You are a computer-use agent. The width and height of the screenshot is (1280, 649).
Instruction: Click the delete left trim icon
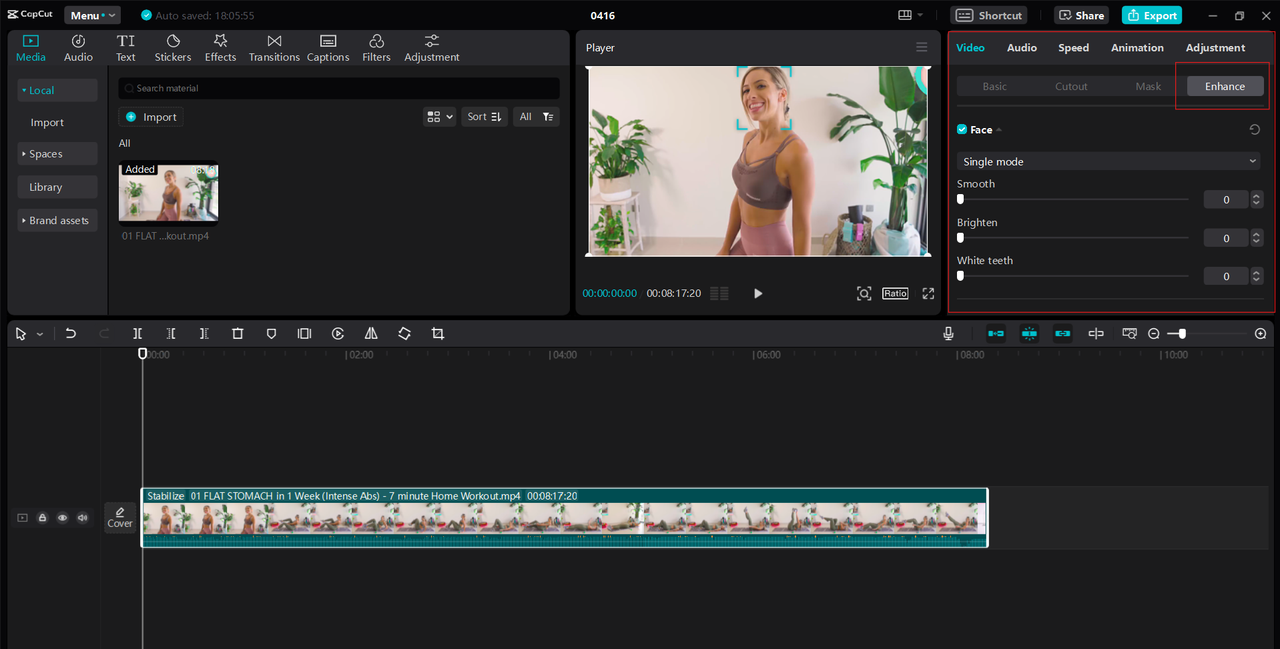(171, 334)
